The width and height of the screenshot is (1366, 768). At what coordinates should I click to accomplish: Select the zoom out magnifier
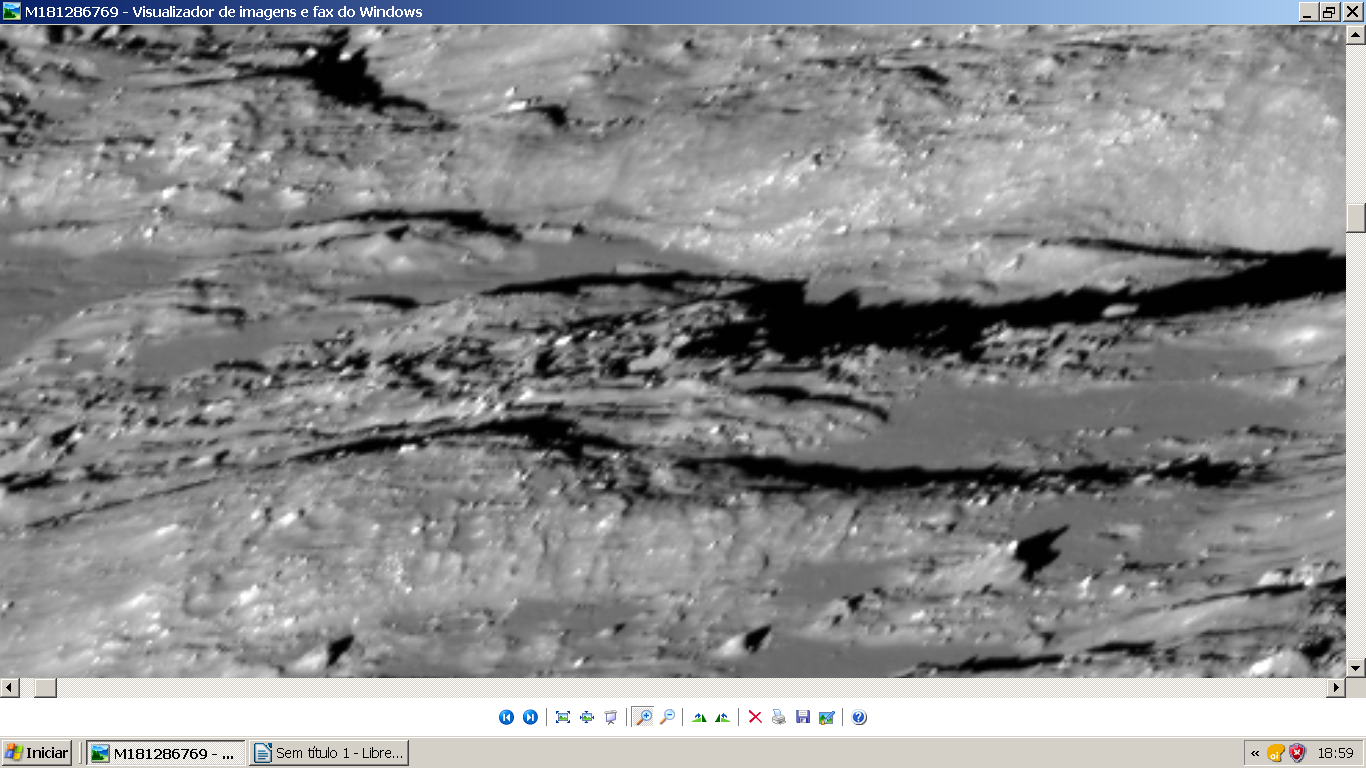tap(667, 717)
